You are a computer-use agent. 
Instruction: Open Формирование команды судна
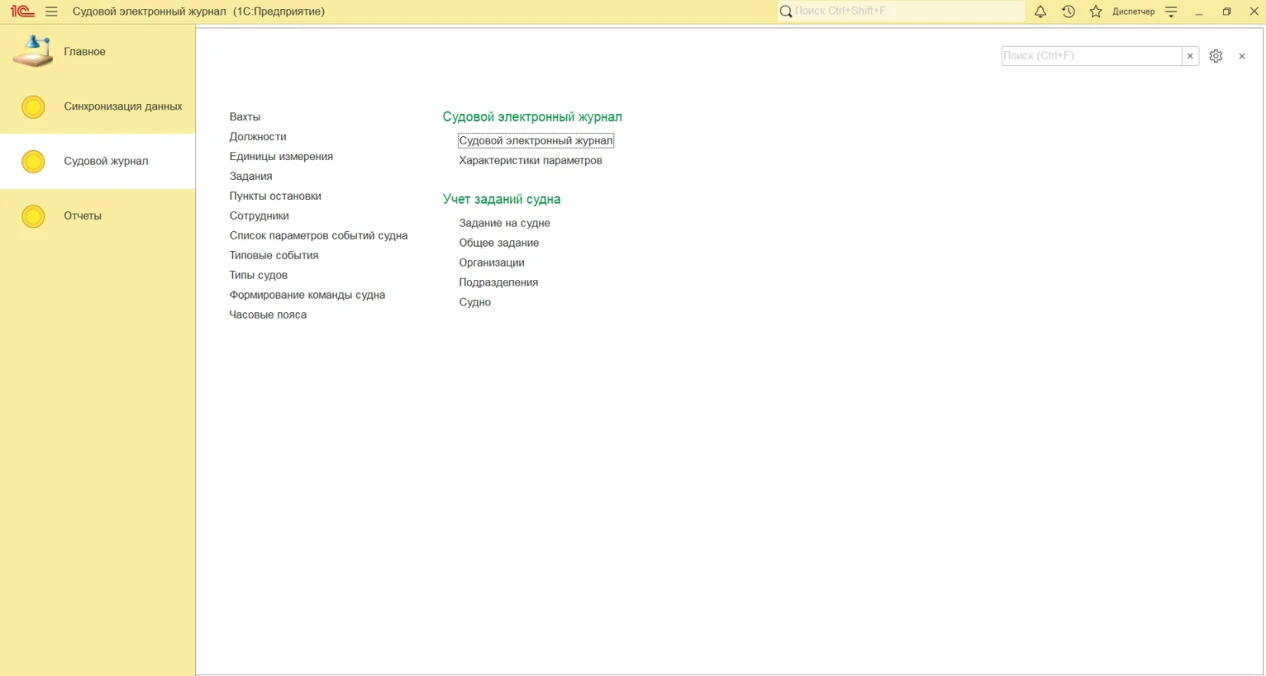coord(307,295)
